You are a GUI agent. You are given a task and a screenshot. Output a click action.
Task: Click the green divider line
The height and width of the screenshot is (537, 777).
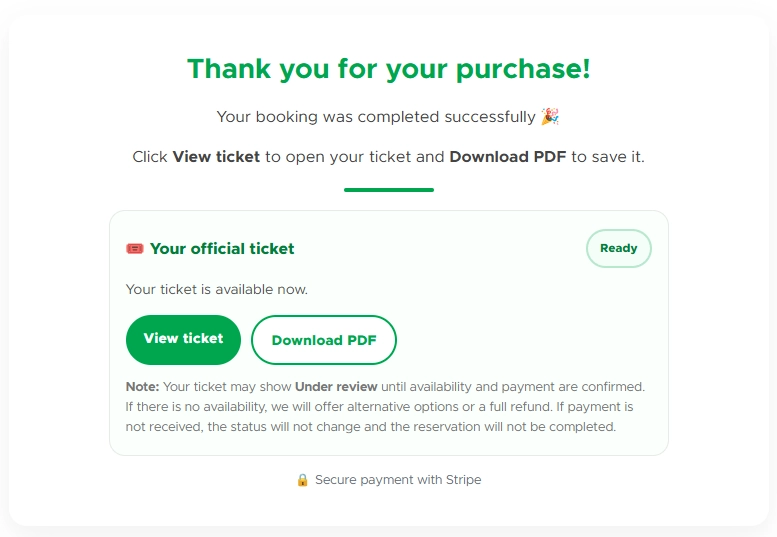388,189
